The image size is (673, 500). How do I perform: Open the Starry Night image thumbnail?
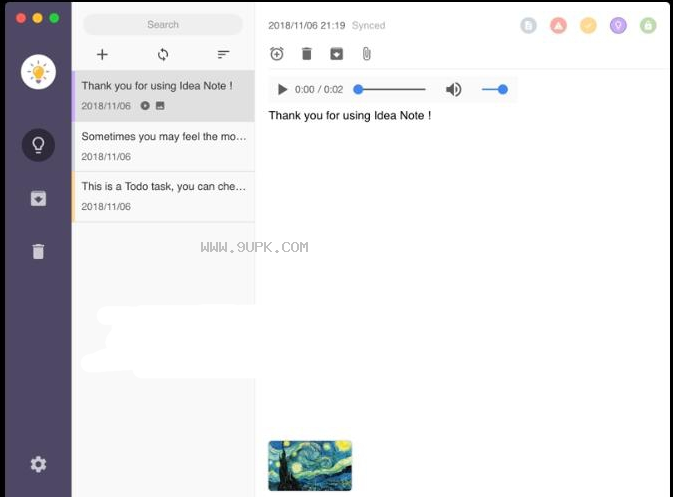pyautogui.click(x=310, y=466)
